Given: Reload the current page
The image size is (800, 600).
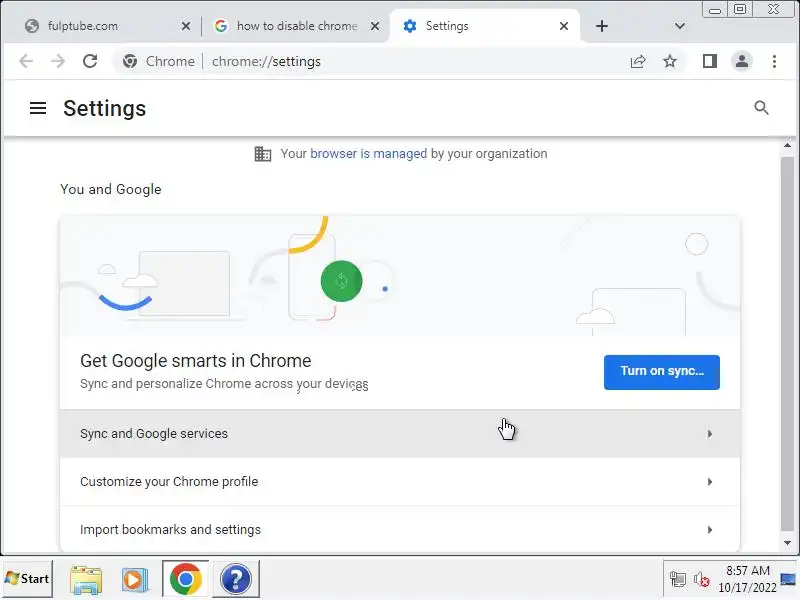Looking at the screenshot, I should pyautogui.click(x=90, y=61).
